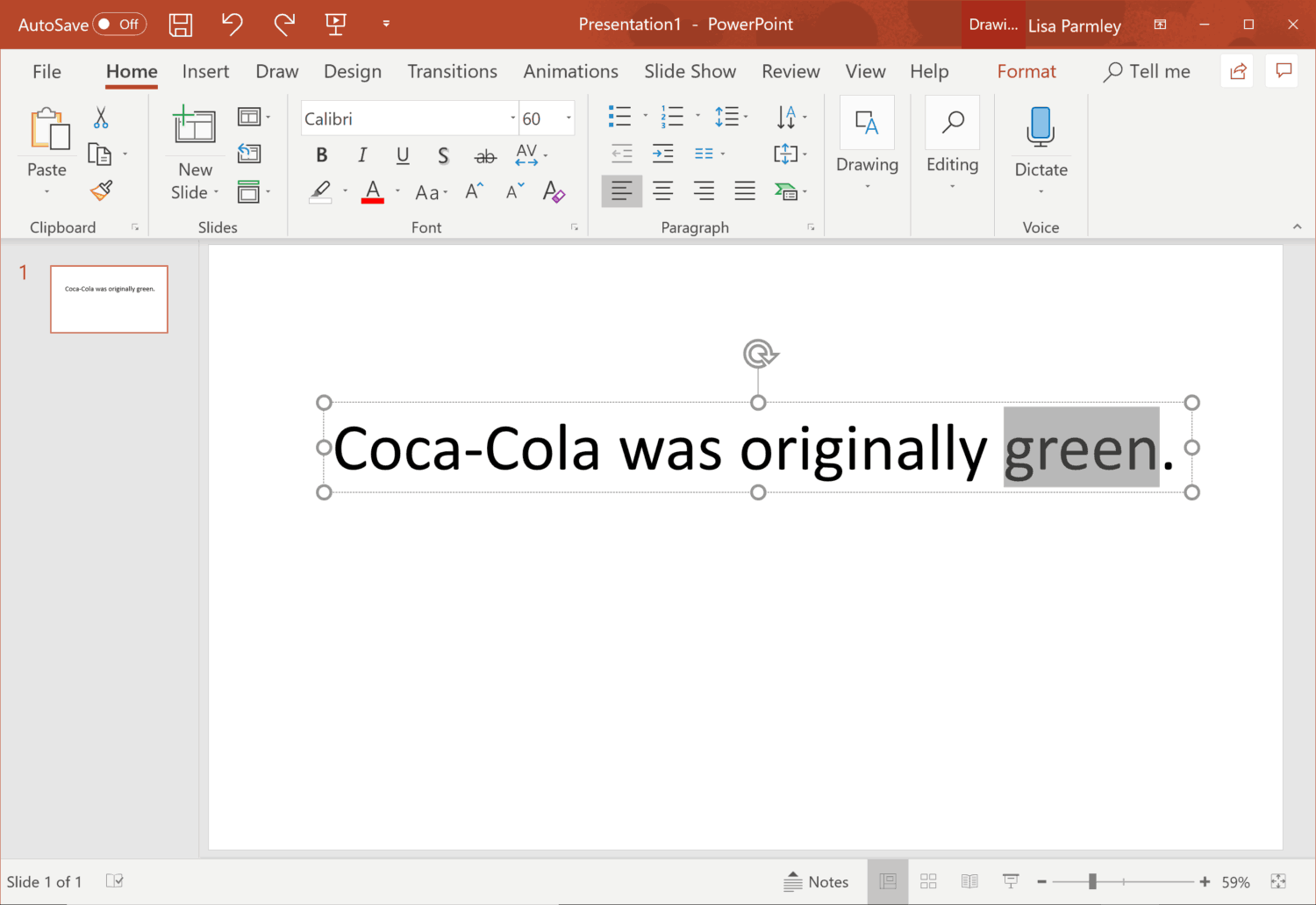Switch to the Insert tab
This screenshot has height=905, width=1316.
(x=205, y=72)
